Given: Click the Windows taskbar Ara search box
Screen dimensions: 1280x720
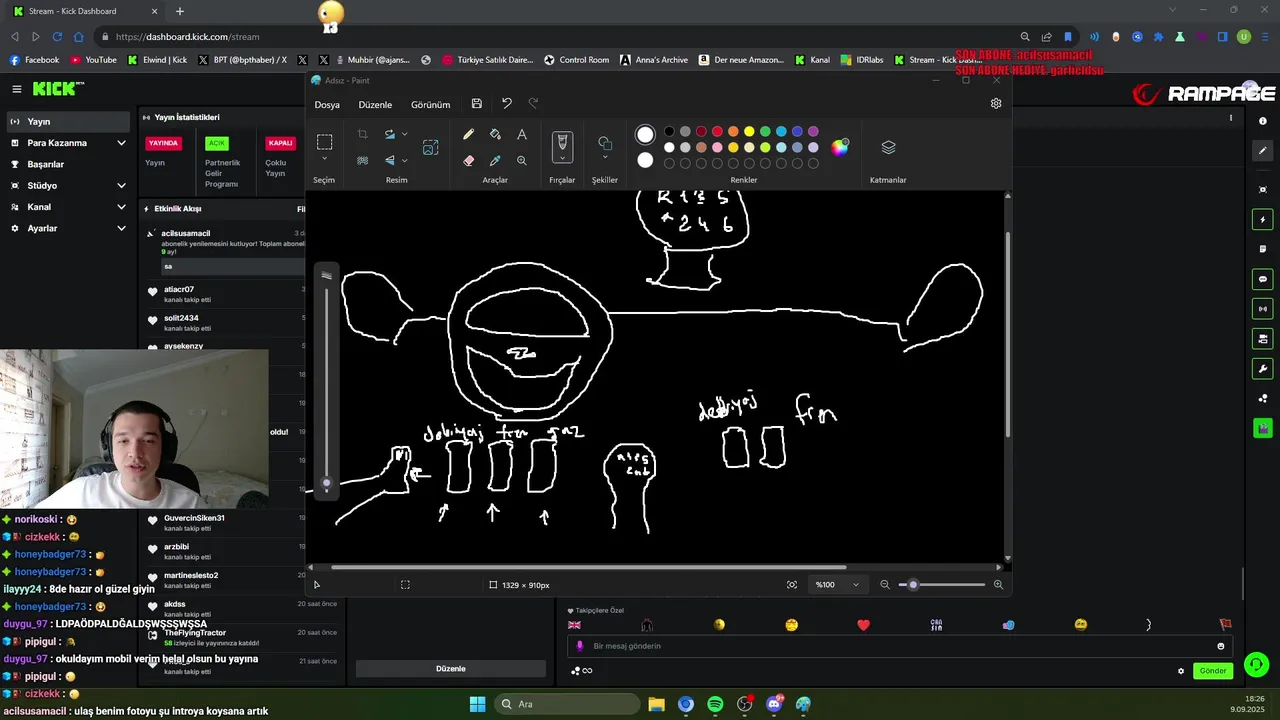Looking at the screenshot, I should (565, 704).
